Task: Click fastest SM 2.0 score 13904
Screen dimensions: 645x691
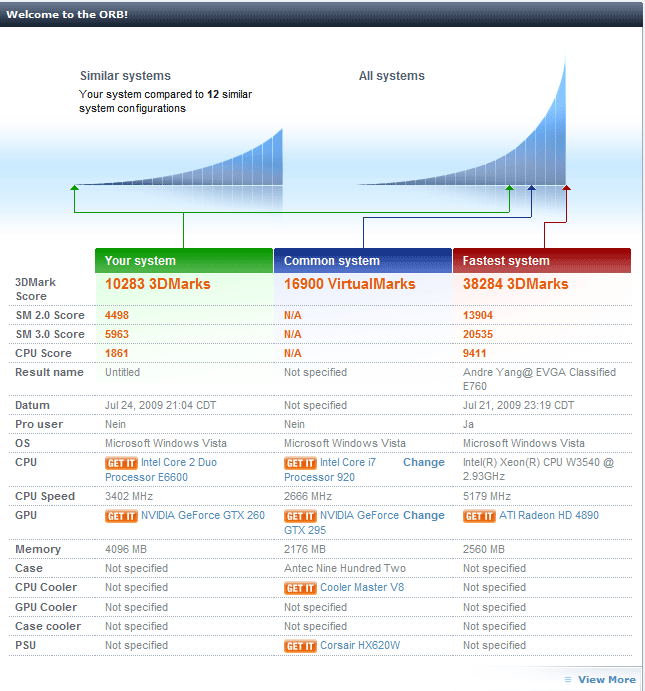Action: (478, 315)
